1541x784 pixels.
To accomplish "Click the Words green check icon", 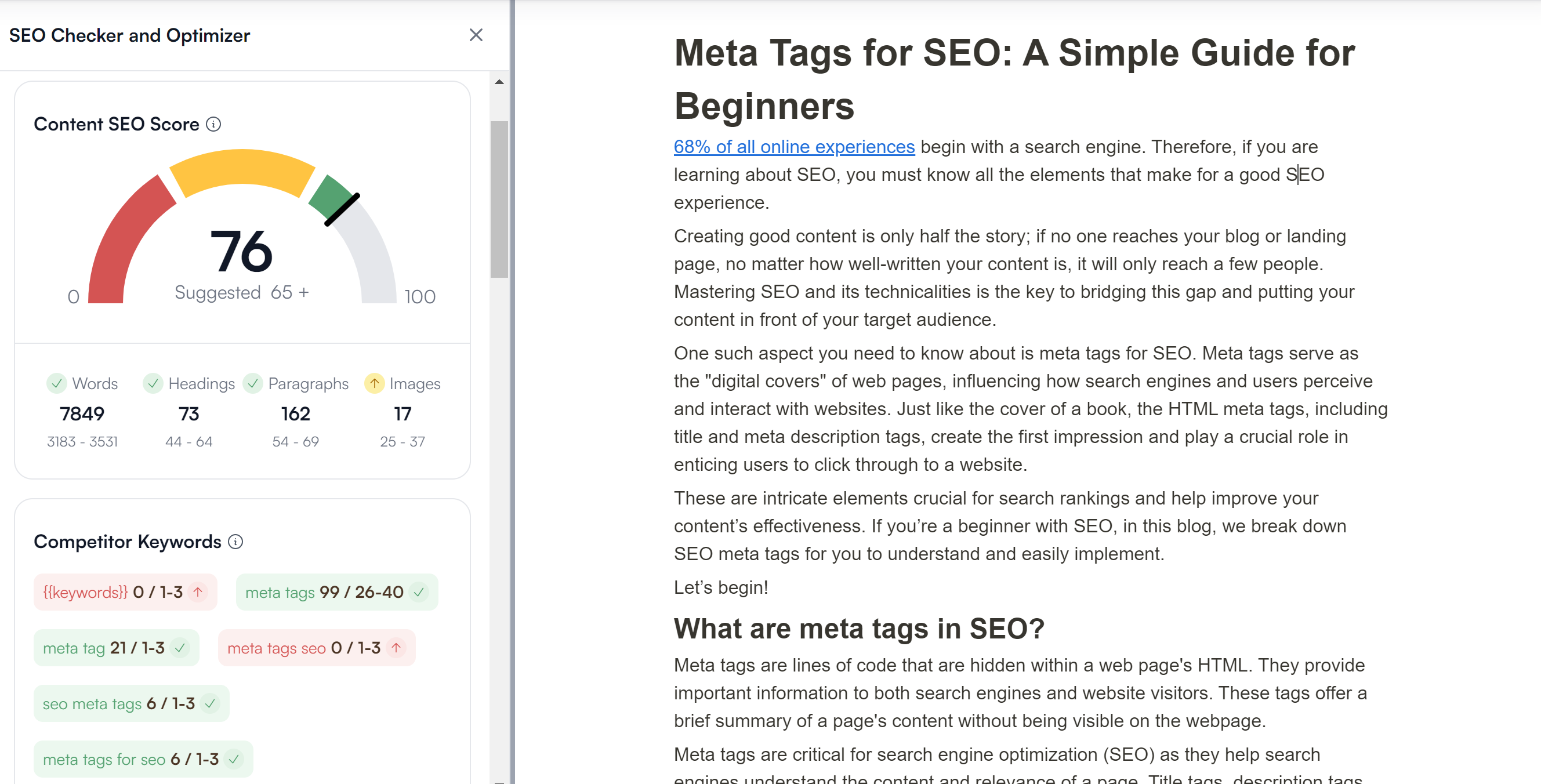I will pyautogui.click(x=56, y=383).
